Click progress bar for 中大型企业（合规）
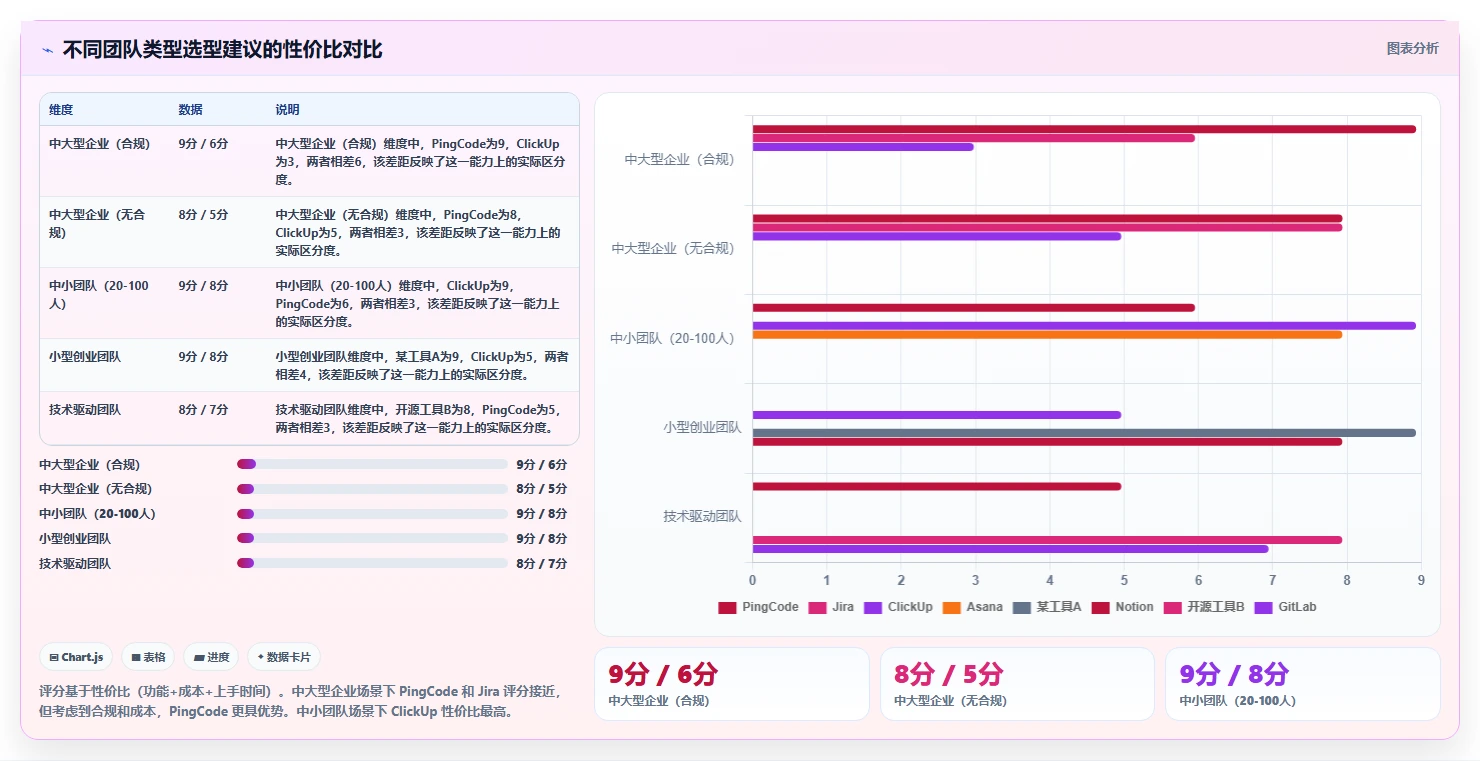Screen dimensions: 1480x761 click(372, 464)
